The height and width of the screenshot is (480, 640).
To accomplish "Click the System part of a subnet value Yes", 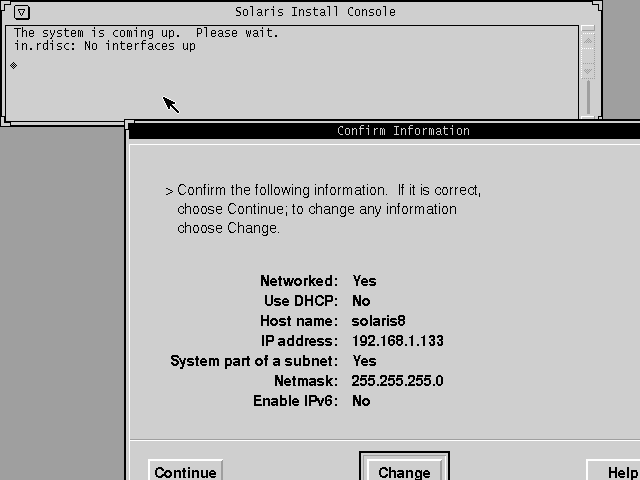I will click(x=364, y=361).
